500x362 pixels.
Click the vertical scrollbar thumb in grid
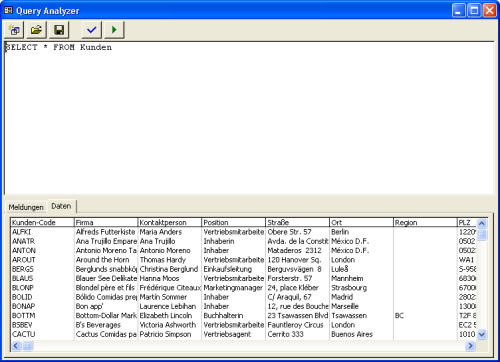coord(482,234)
